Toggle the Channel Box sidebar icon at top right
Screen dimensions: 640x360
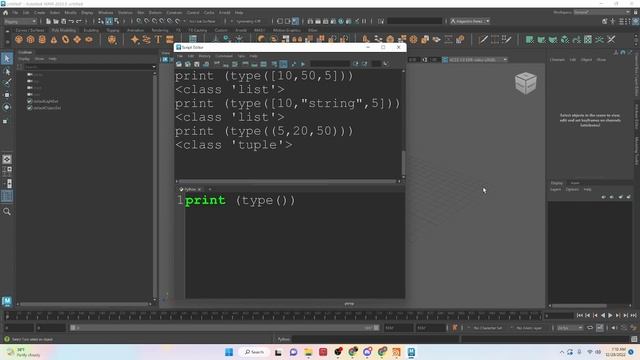point(635,21)
